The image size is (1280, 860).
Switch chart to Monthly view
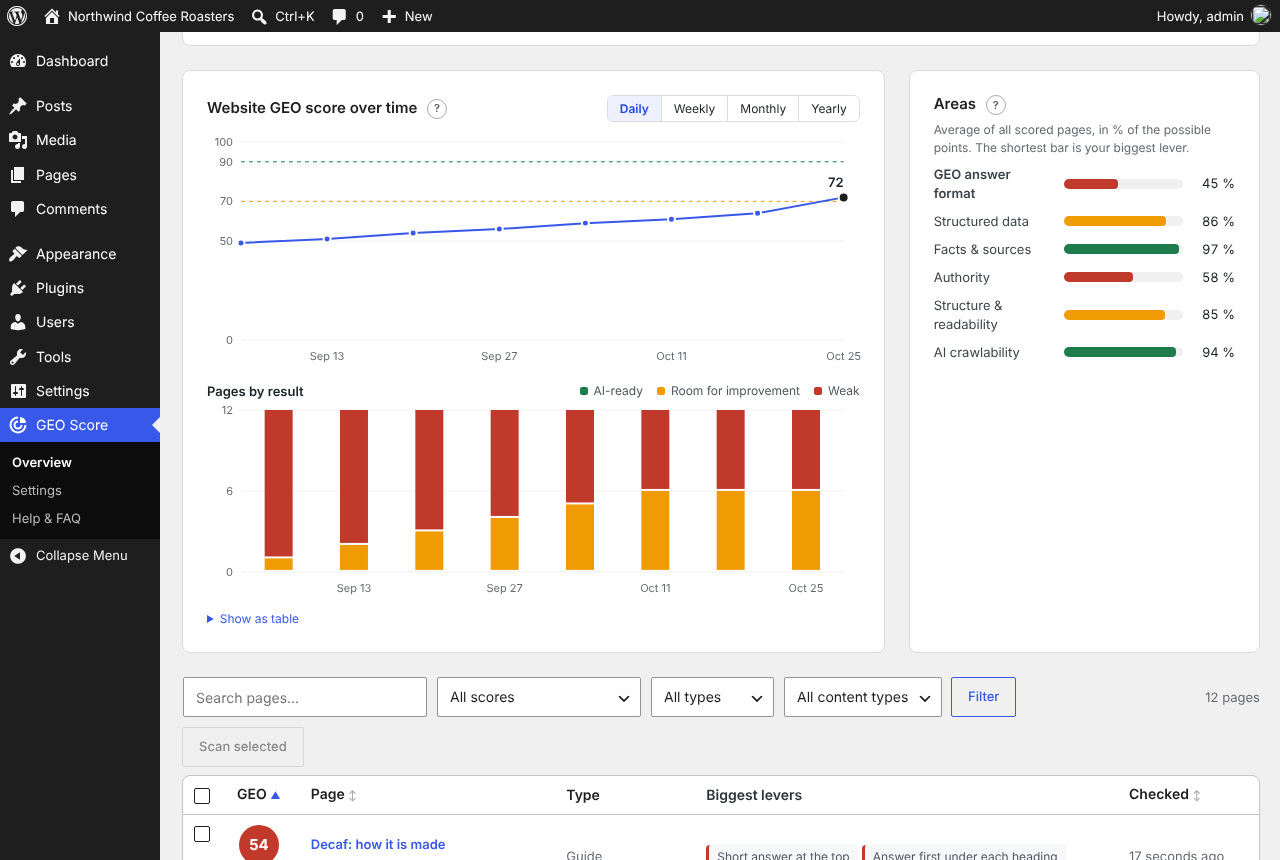click(x=763, y=109)
